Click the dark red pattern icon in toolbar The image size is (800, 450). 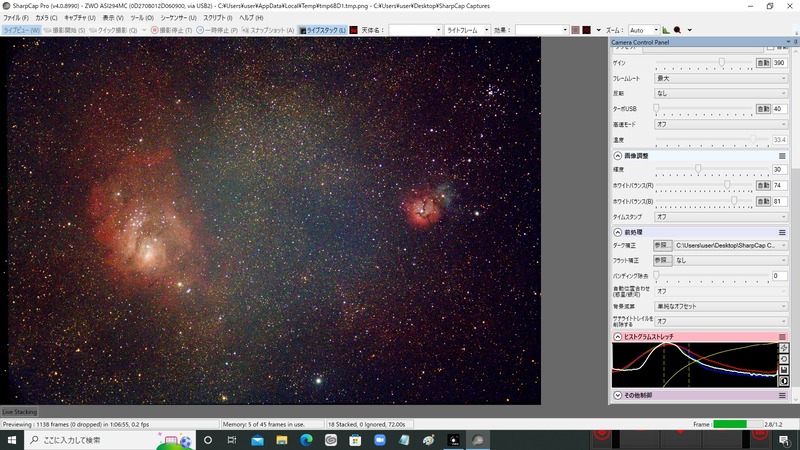[587, 30]
